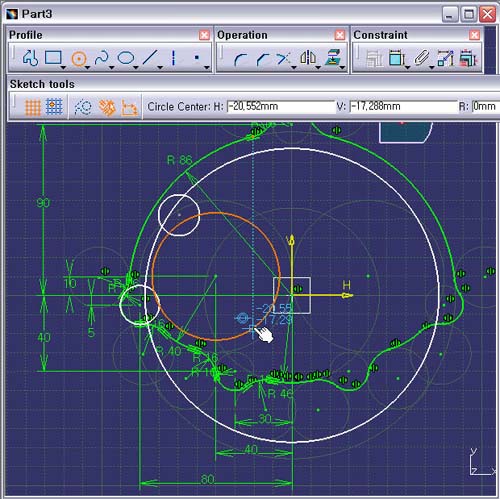Screen dimensions: 500x499
Task: Select the Ellipse tool
Action: pyautogui.click(x=126, y=58)
